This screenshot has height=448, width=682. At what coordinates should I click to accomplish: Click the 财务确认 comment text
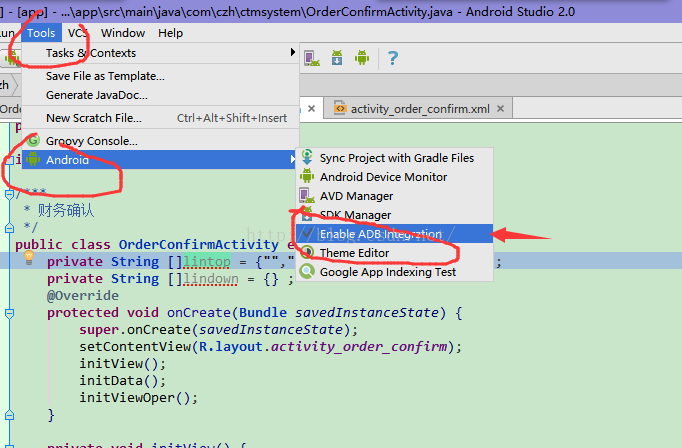tap(66, 211)
